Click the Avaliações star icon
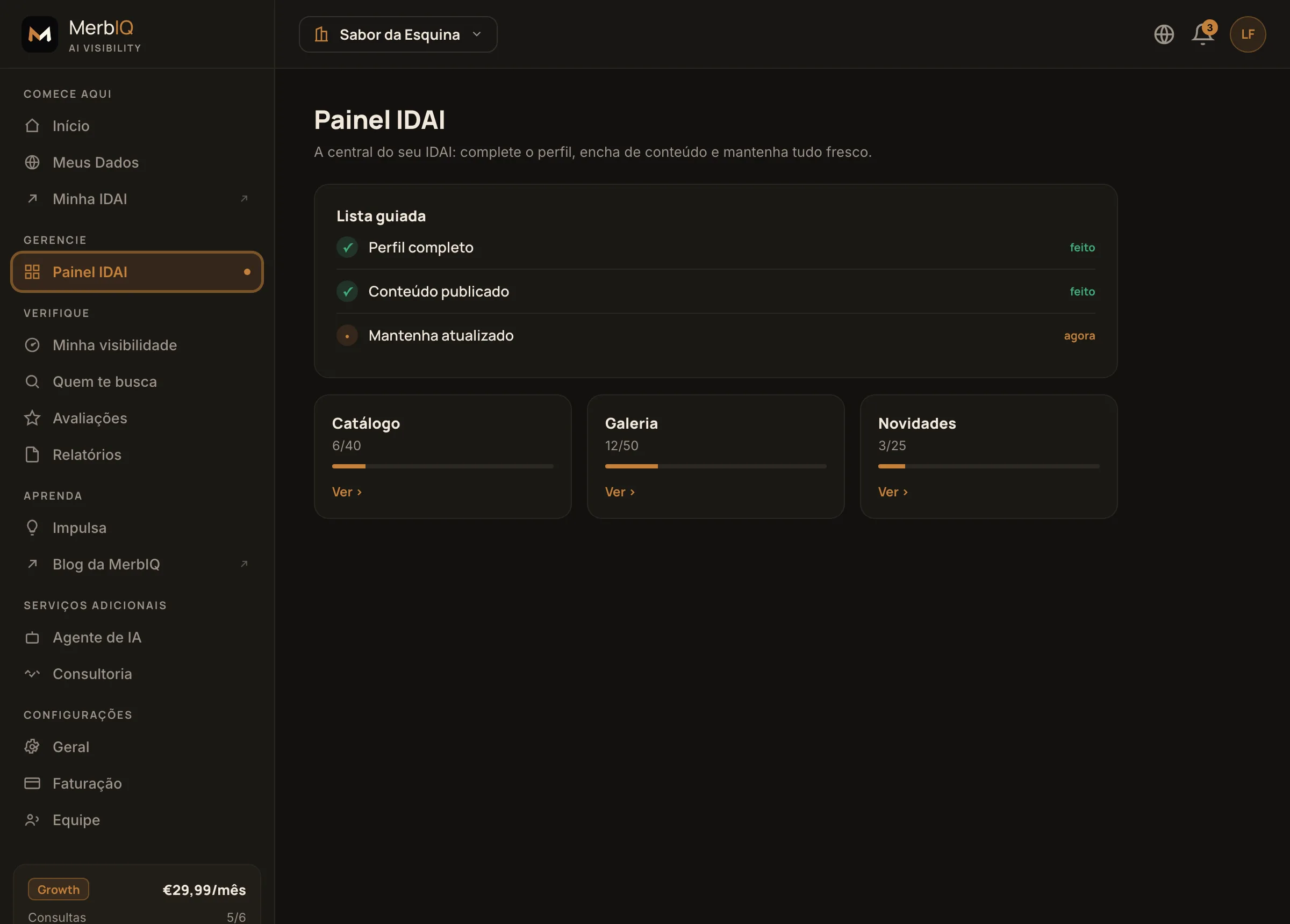Viewport: 1290px width, 924px height. click(x=32, y=418)
